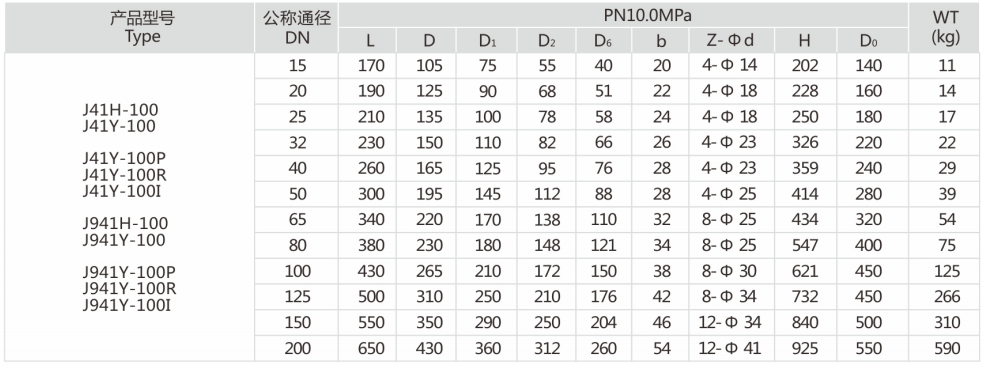This screenshot has width=985, height=365.
Task: Click the WT (kg) header
Action: [947, 27]
